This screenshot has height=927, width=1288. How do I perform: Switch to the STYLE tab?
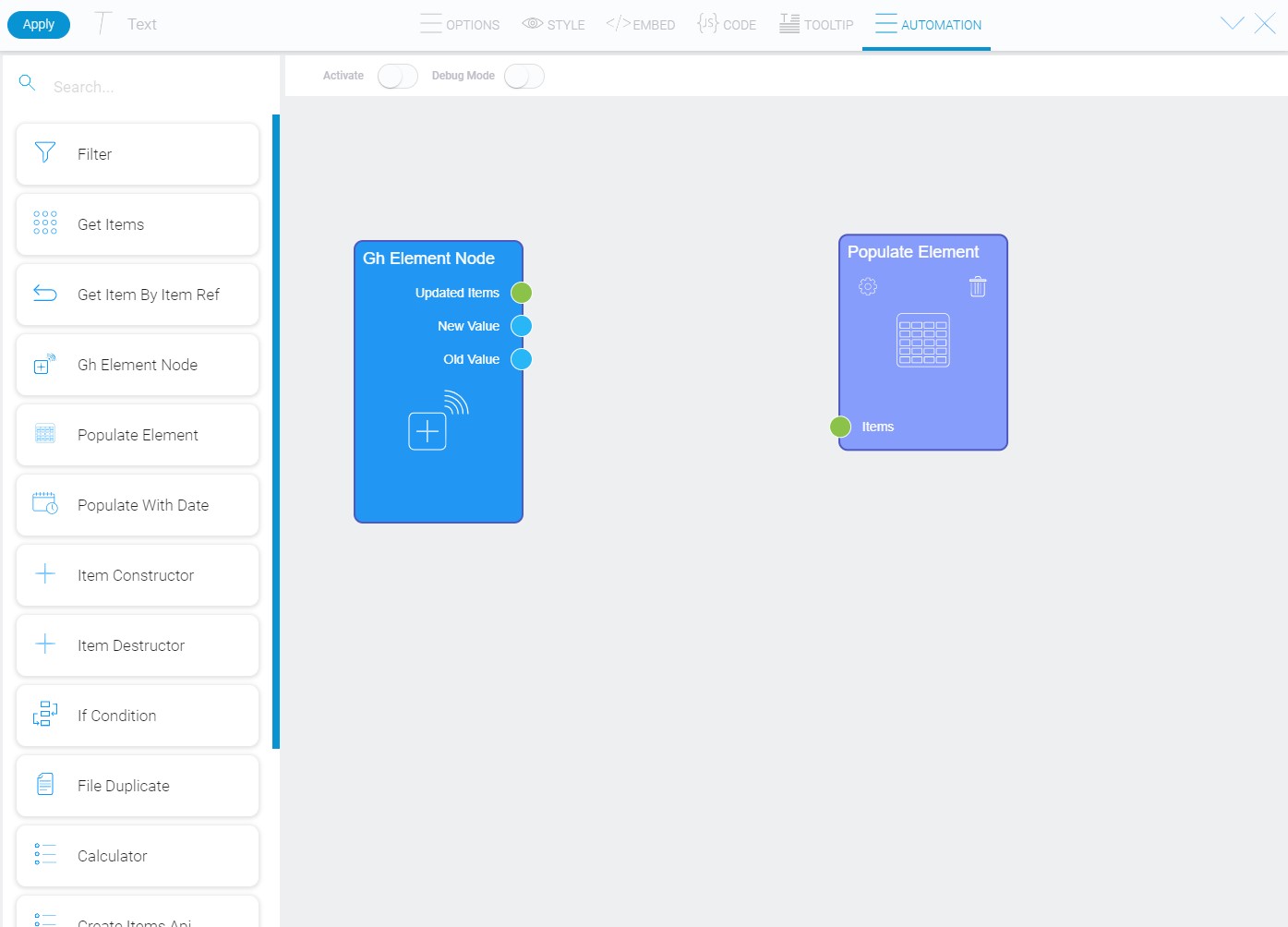pyautogui.click(x=553, y=24)
